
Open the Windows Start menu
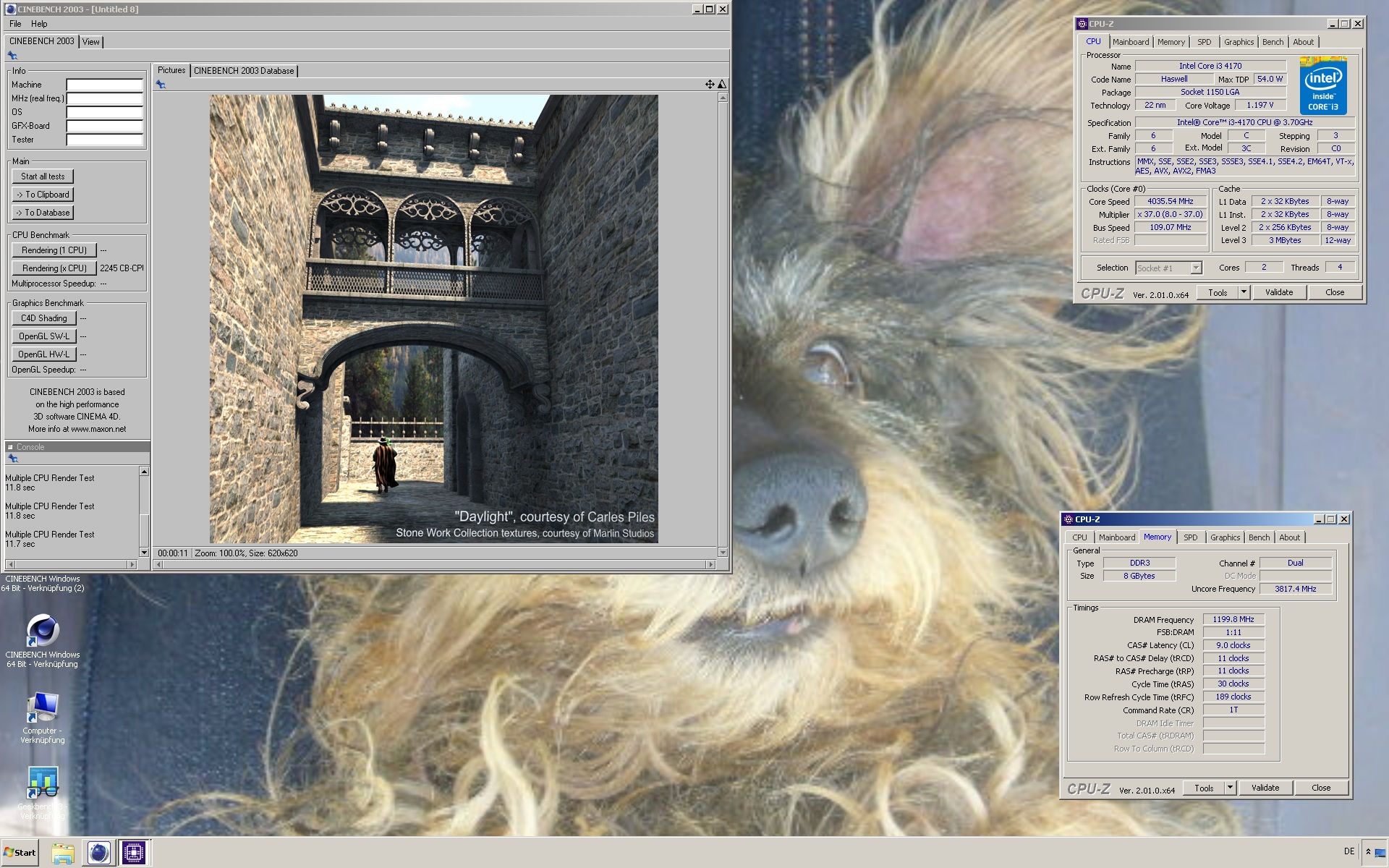(20, 853)
